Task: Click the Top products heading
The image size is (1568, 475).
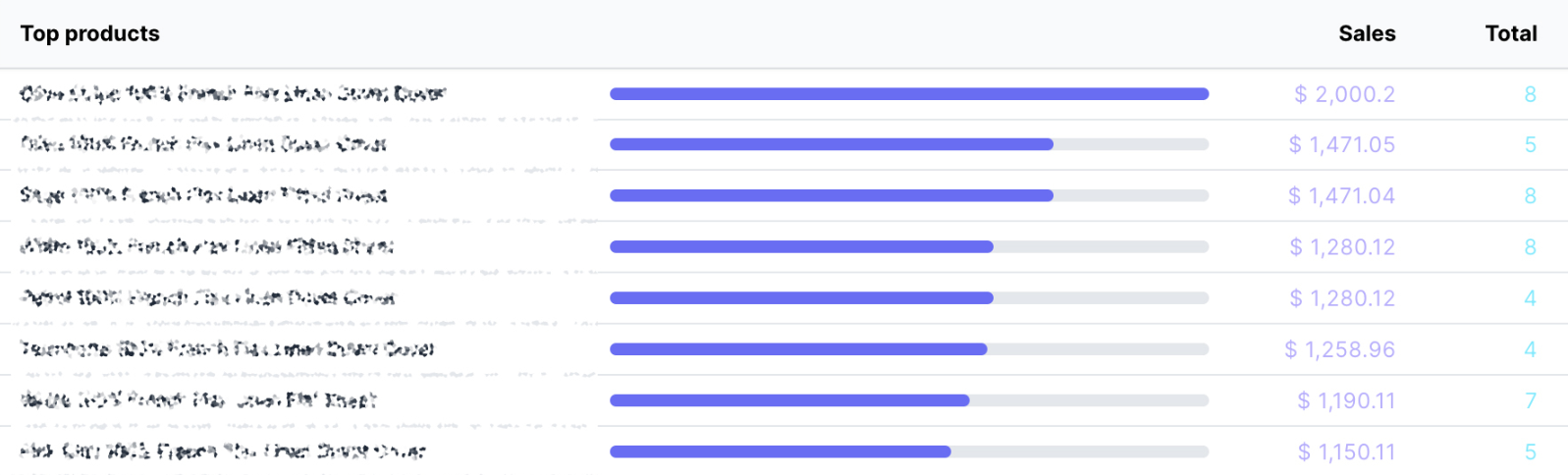Action: [x=90, y=33]
